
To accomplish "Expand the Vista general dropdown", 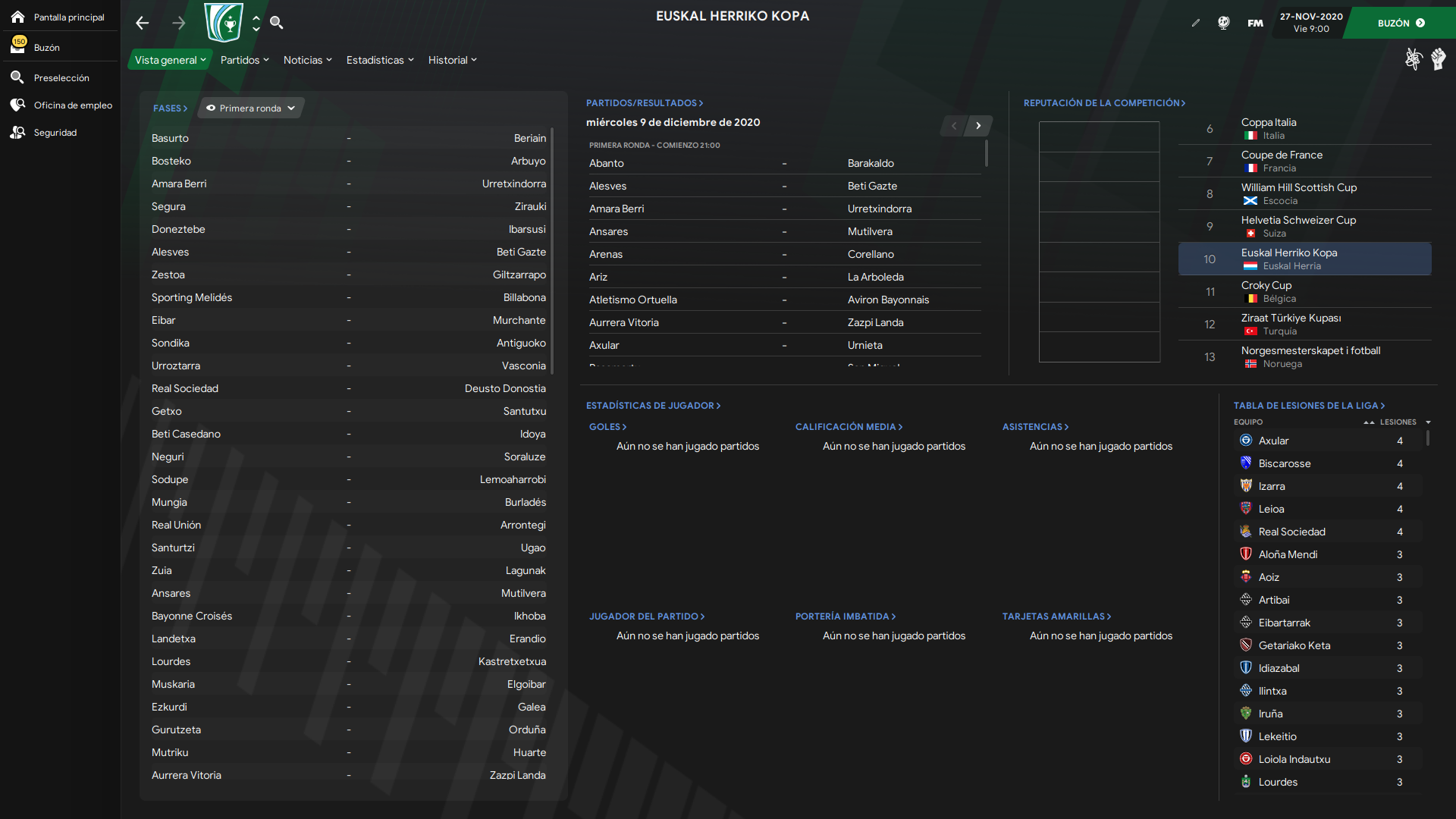I will click(171, 60).
